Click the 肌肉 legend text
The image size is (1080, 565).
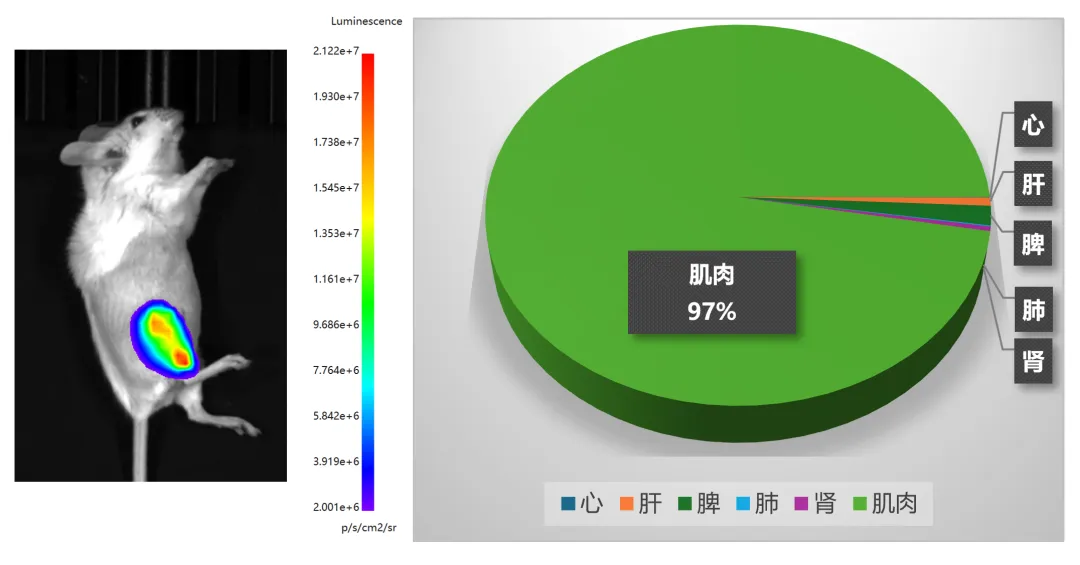click(895, 504)
